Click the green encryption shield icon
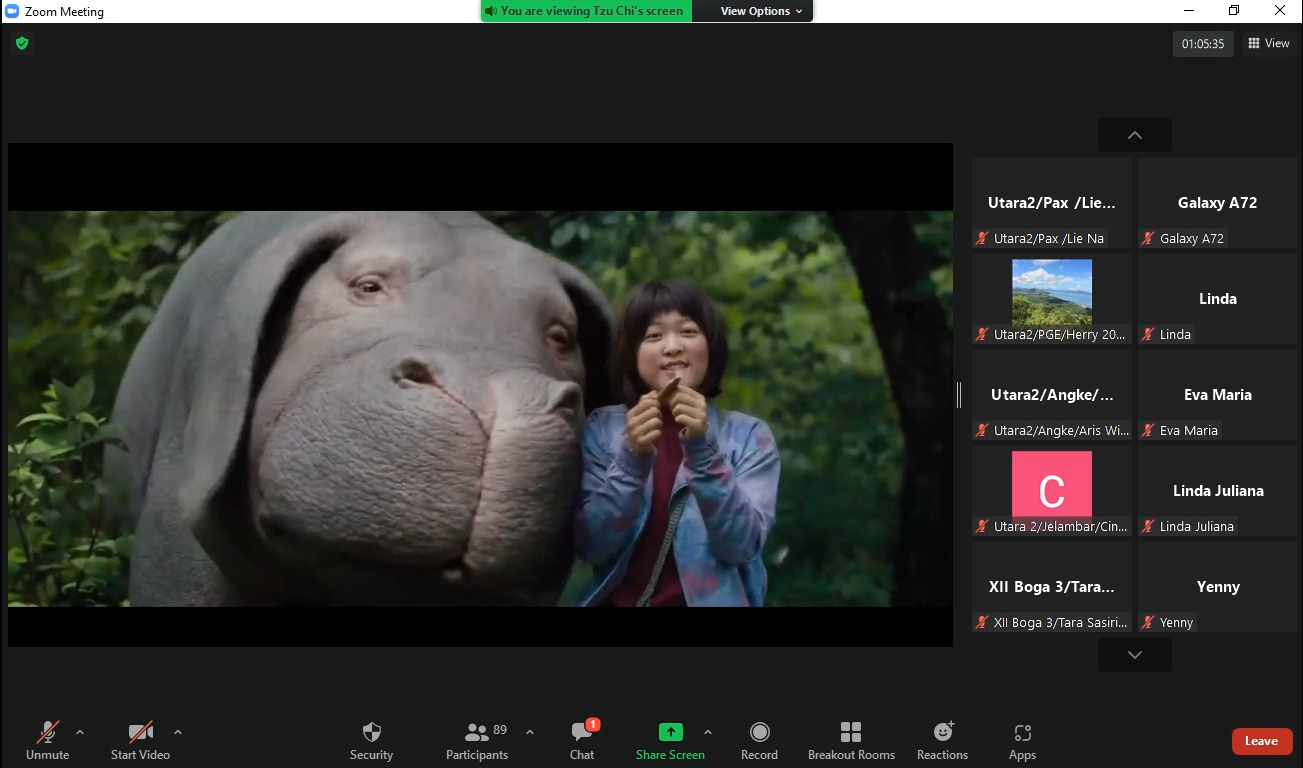The image size is (1303, 768). click(21, 43)
